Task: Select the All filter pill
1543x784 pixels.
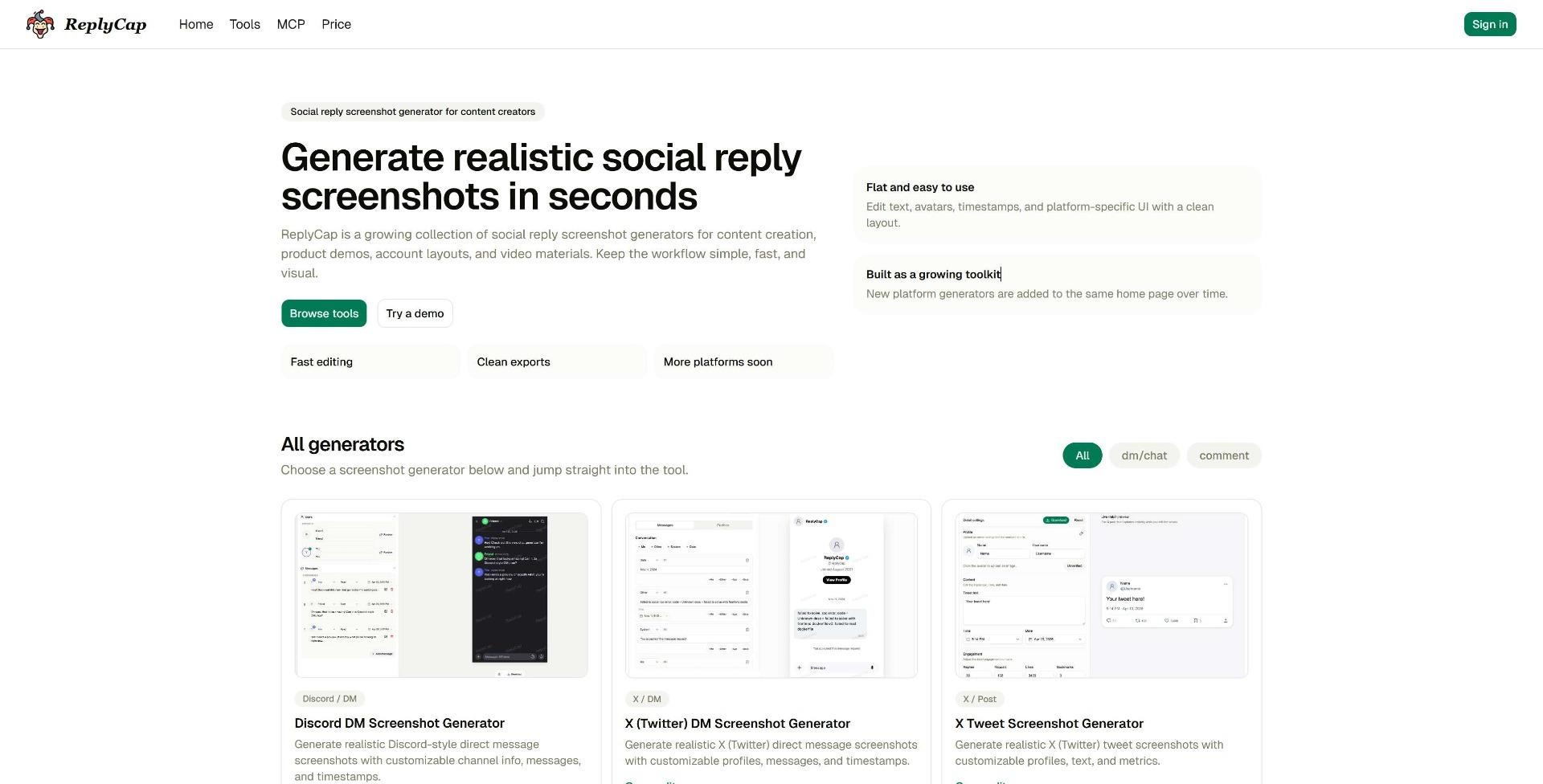Action: coord(1082,455)
